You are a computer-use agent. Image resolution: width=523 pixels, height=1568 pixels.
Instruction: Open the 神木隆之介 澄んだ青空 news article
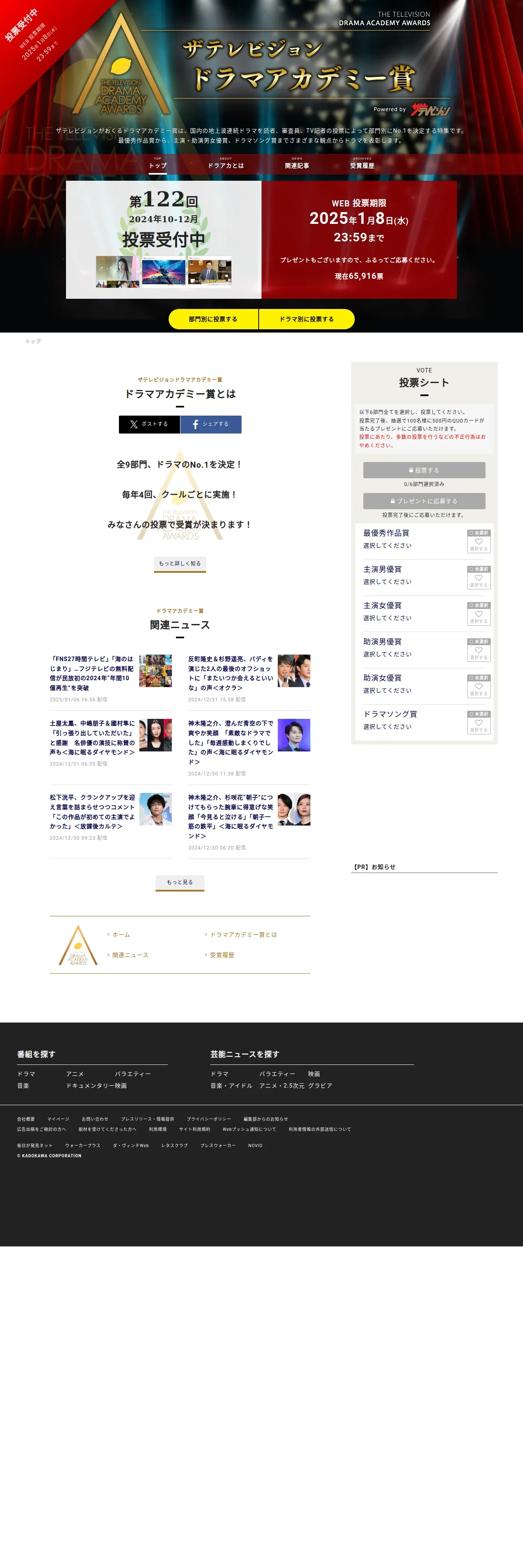tap(231, 742)
